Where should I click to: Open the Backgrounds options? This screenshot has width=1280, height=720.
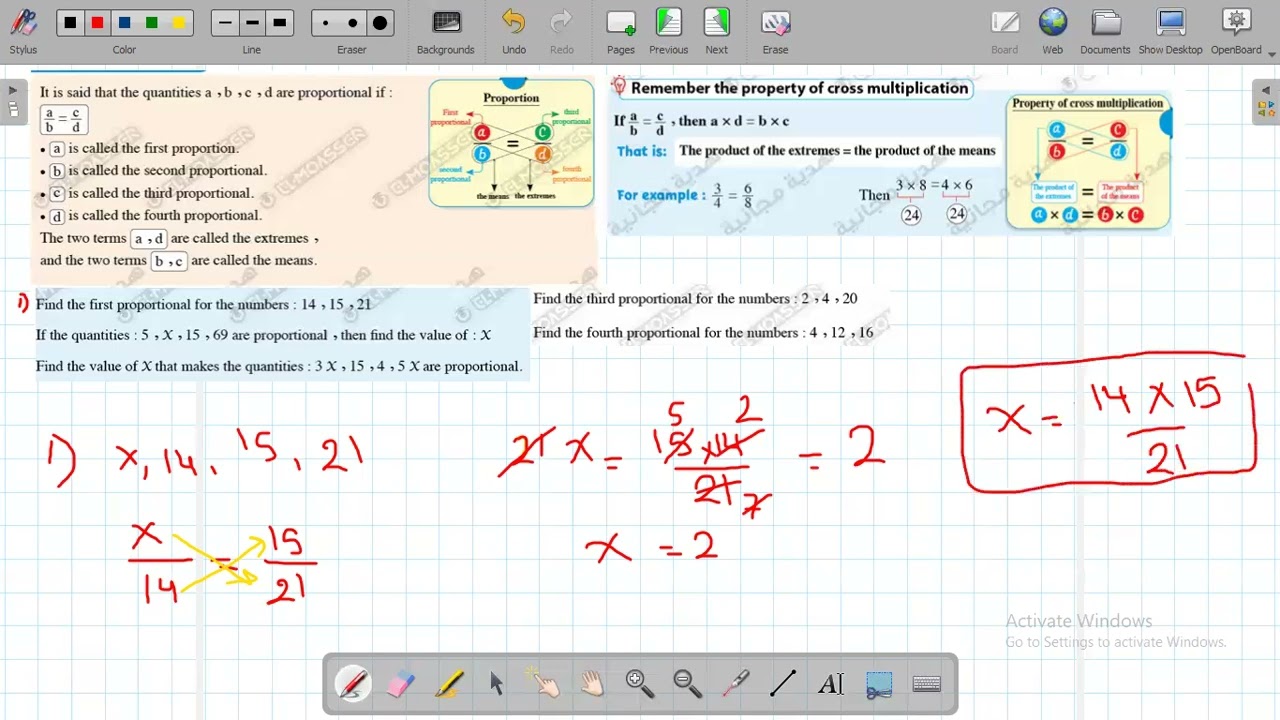click(x=446, y=31)
